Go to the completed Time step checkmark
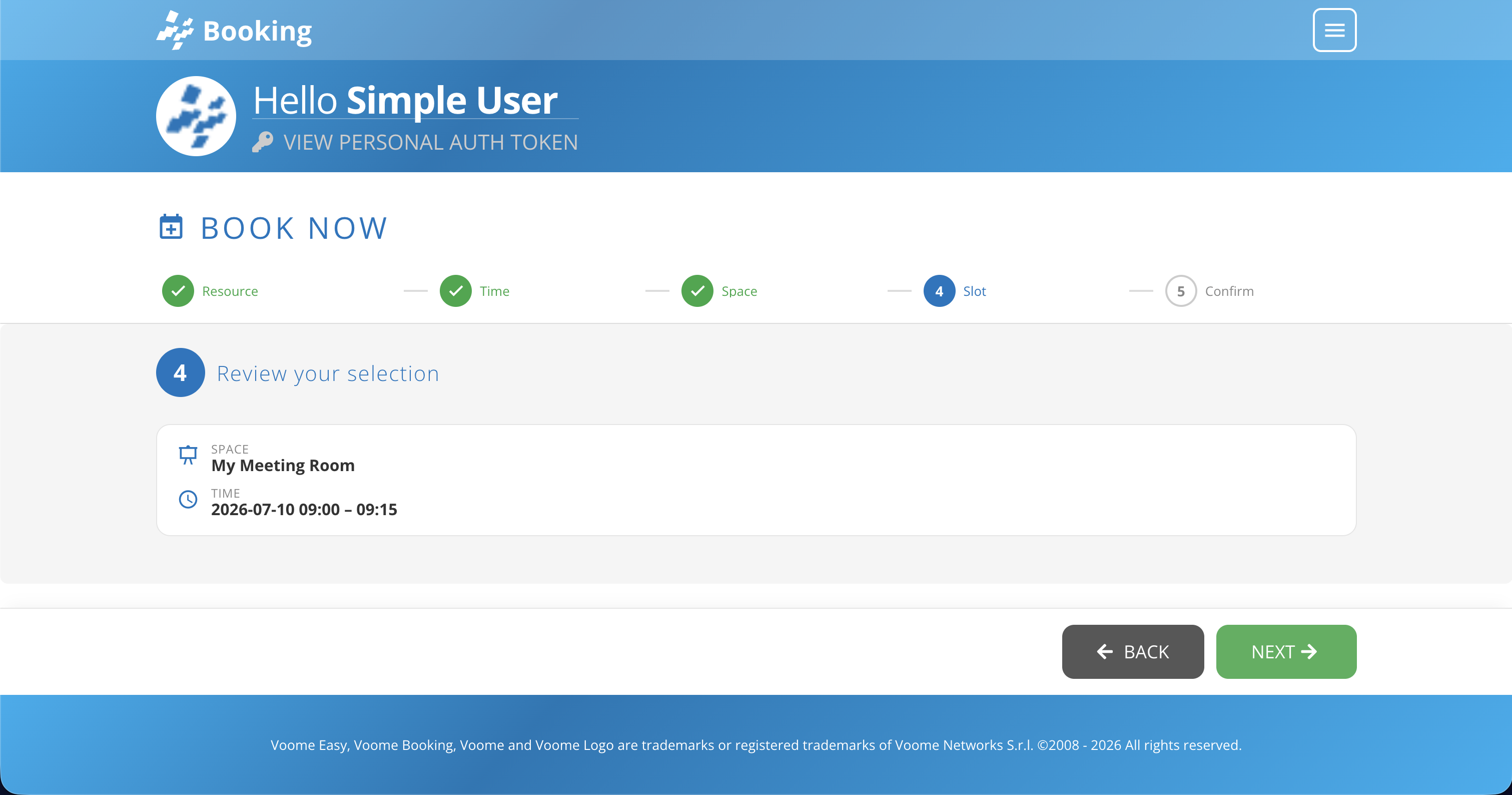This screenshot has height=795, width=1512. pos(455,291)
